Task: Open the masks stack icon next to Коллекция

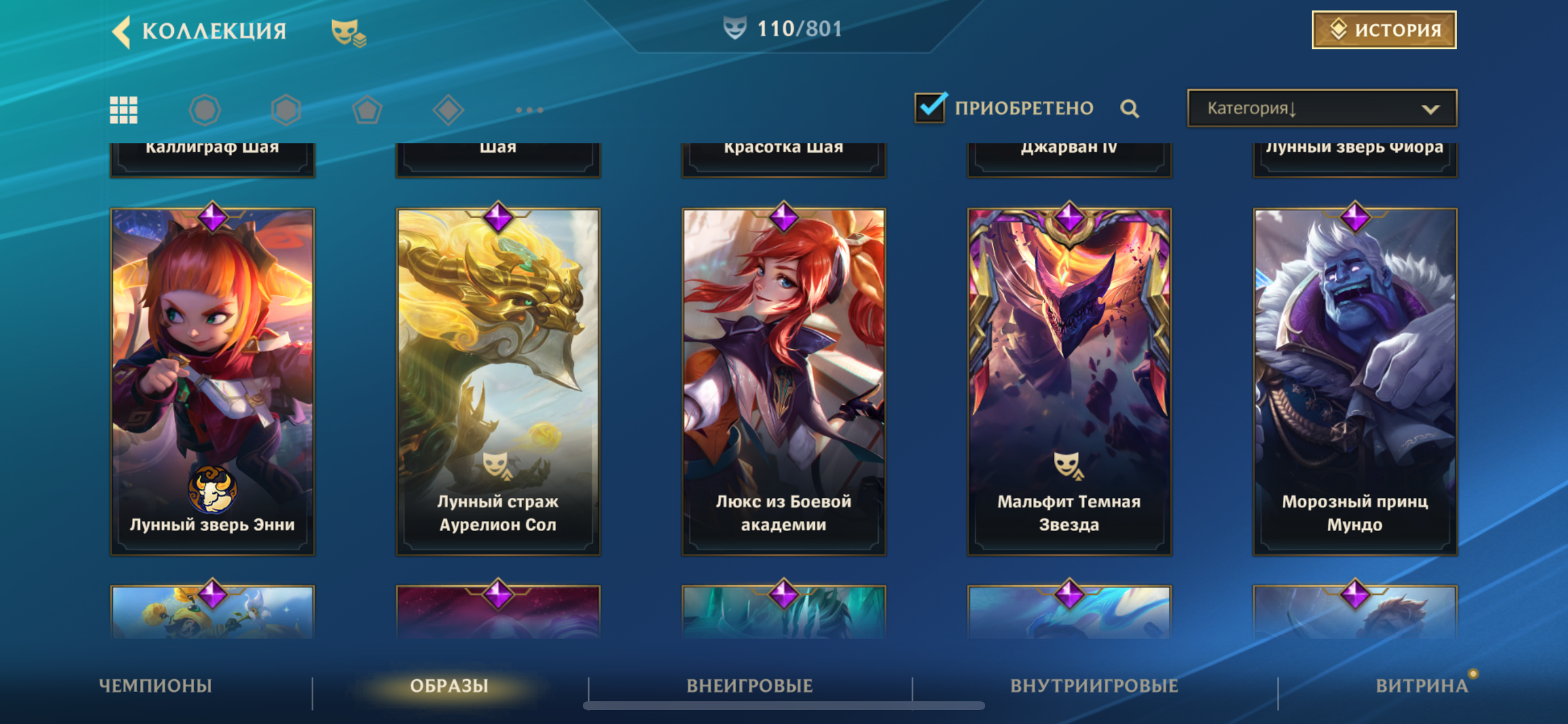Action: [348, 33]
